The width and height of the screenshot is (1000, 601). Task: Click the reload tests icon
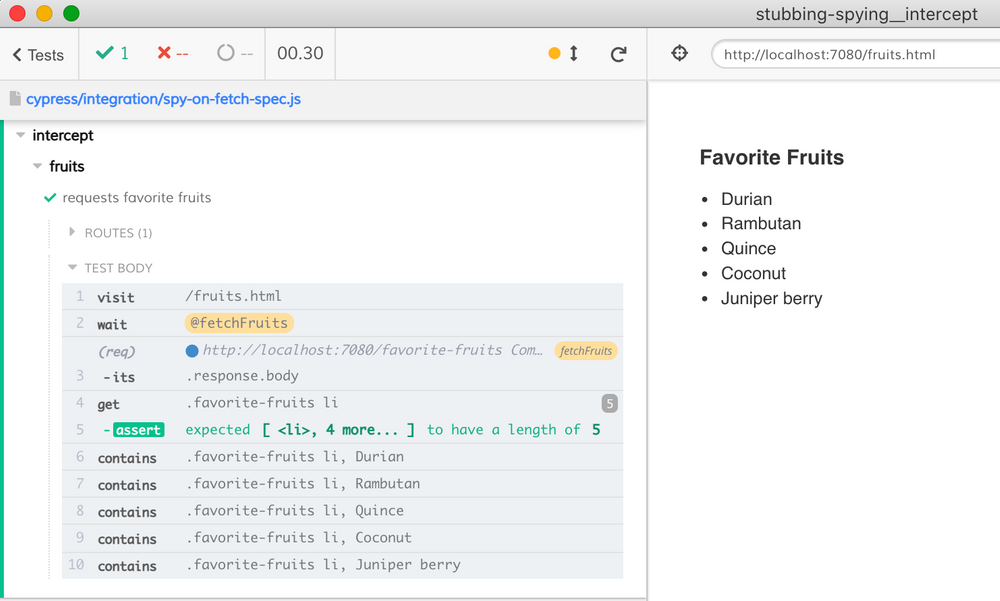(x=618, y=54)
